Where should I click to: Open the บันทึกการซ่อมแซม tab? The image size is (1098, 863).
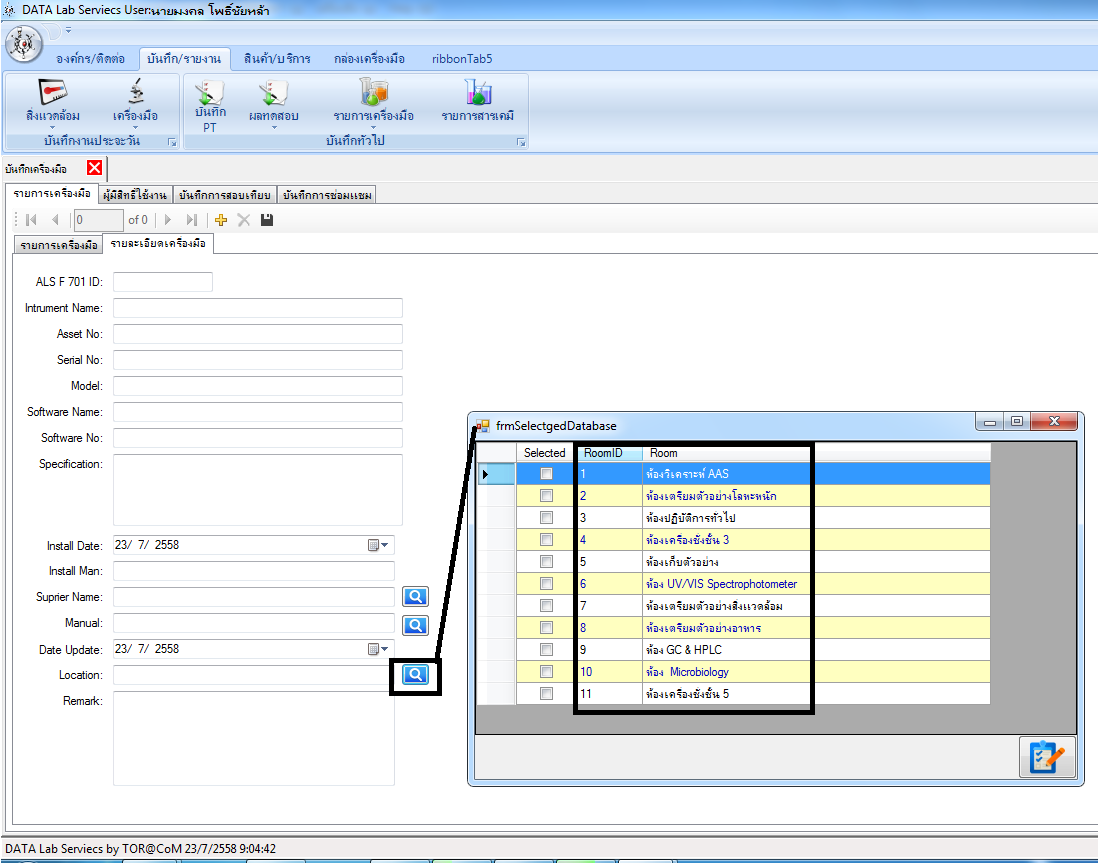(326, 195)
